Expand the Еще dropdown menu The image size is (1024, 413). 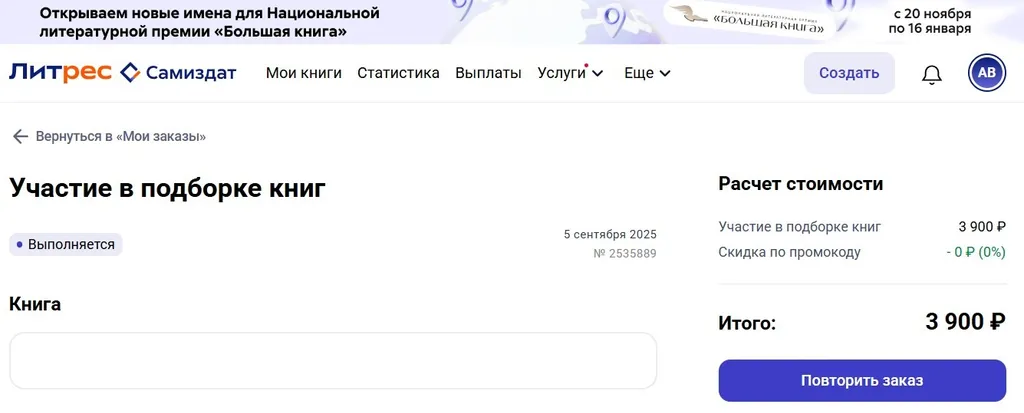(x=647, y=73)
